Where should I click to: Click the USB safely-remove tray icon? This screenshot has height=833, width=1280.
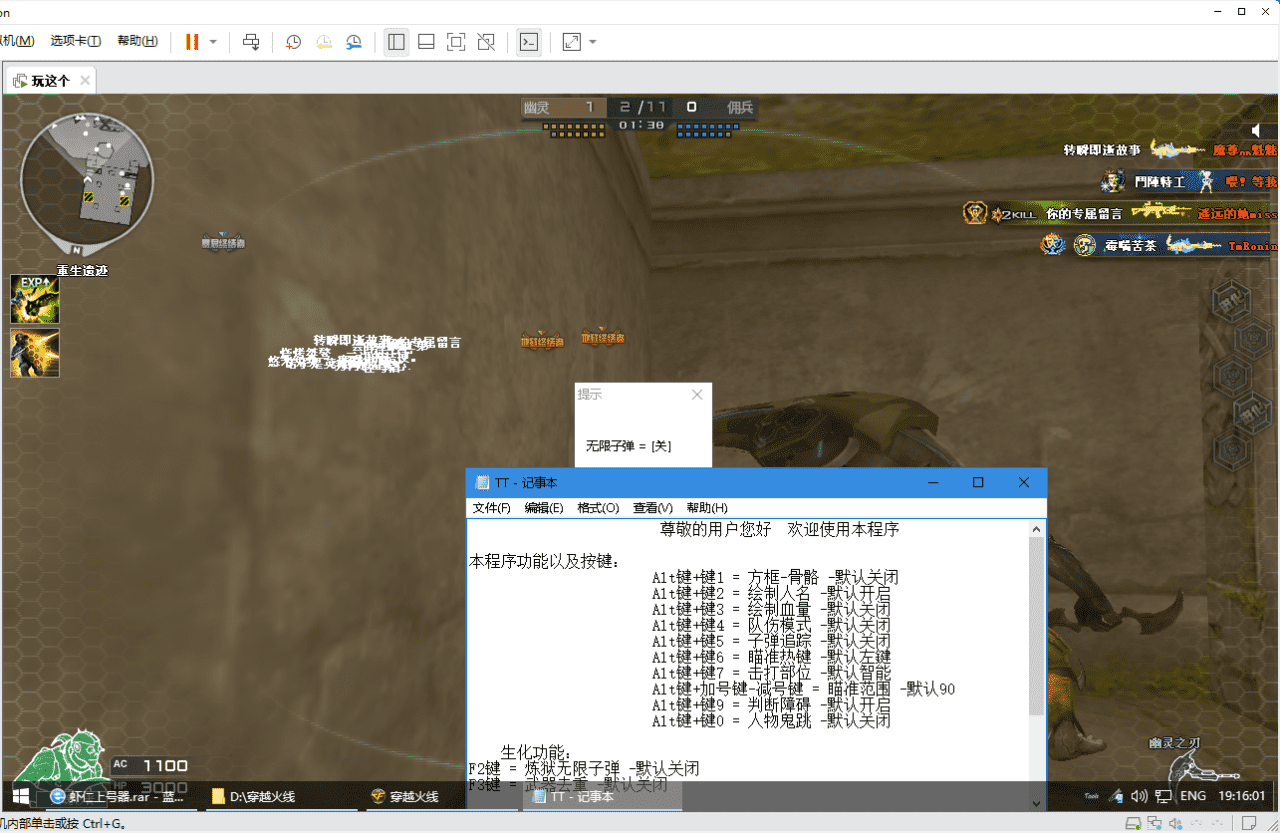[x=1118, y=797]
